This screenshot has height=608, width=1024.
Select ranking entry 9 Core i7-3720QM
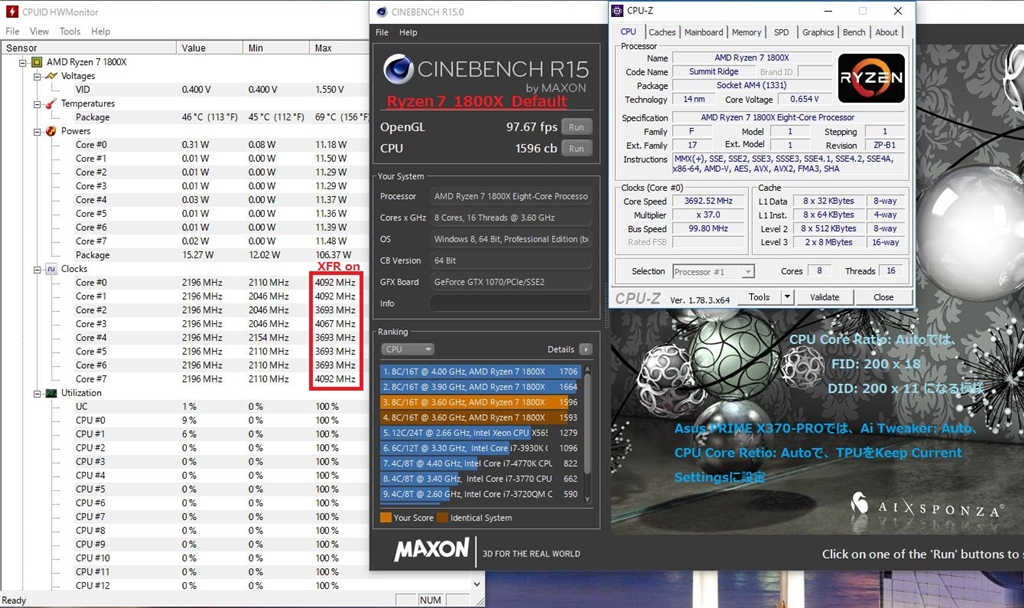click(x=480, y=494)
